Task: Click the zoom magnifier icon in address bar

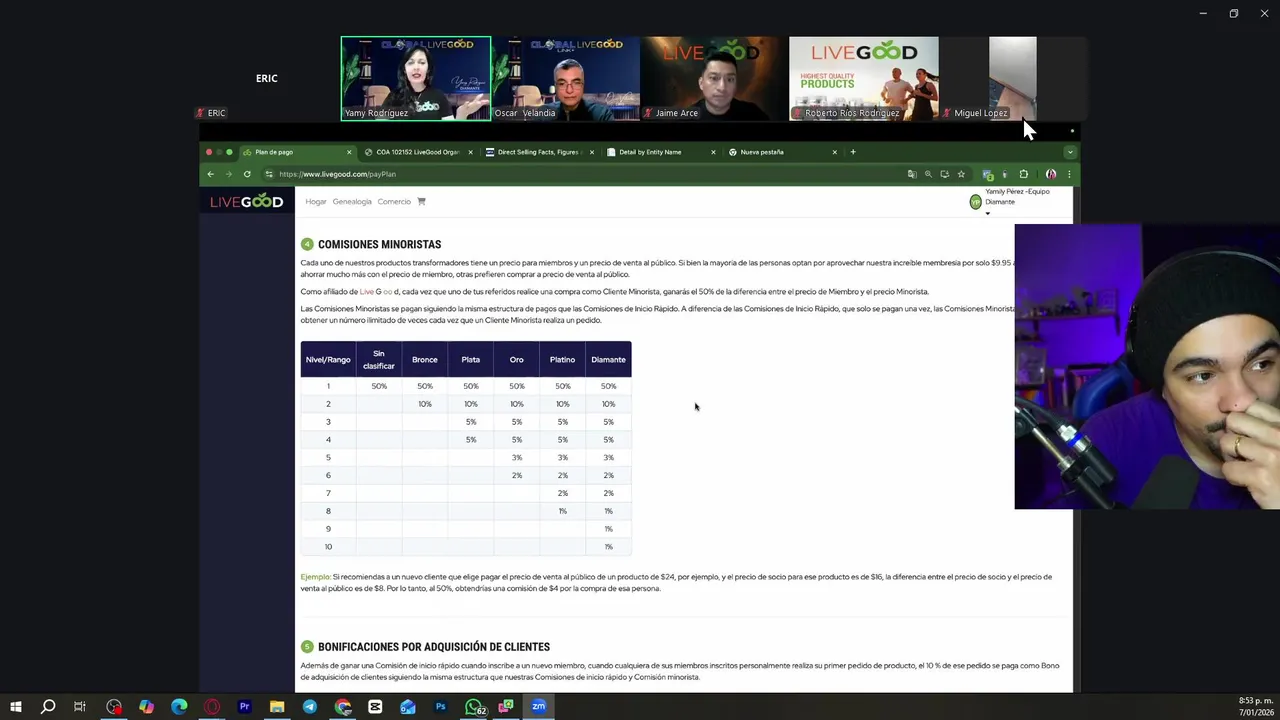Action: pos(928,174)
